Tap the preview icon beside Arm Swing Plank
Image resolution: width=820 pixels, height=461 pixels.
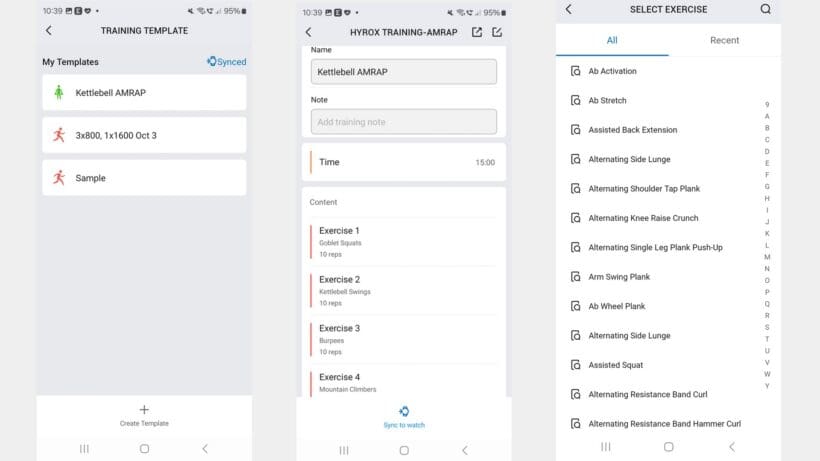(575, 277)
